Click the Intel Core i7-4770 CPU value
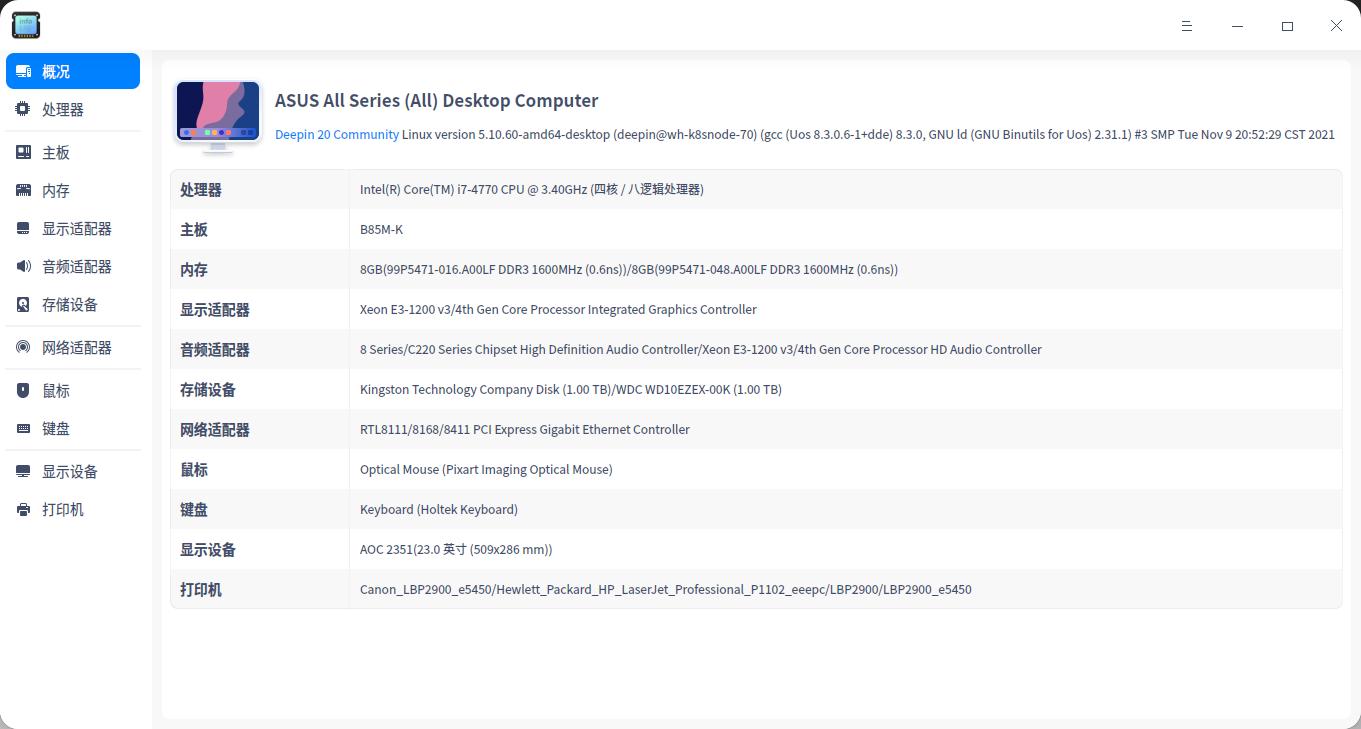Image resolution: width=1361 pixels, height=729 pixels. click(x=532, y=189)
